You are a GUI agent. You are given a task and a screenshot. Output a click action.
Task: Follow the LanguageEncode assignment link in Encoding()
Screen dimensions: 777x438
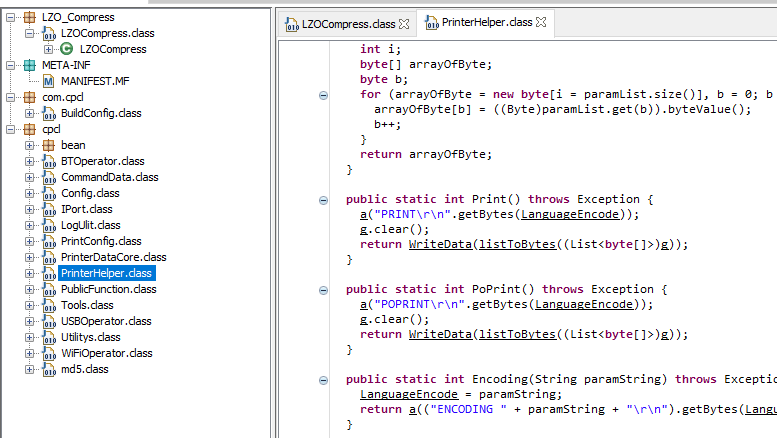click(409, 394)
